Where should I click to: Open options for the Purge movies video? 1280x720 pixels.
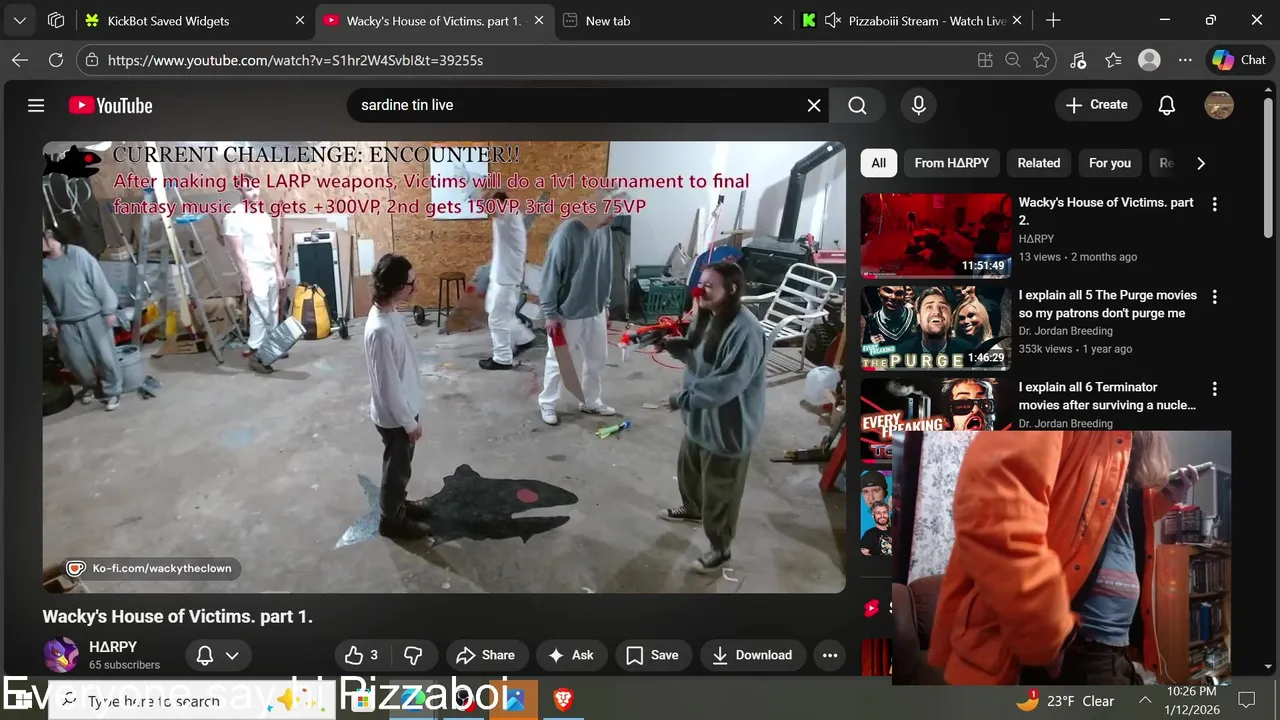(x=1214, y=297)
